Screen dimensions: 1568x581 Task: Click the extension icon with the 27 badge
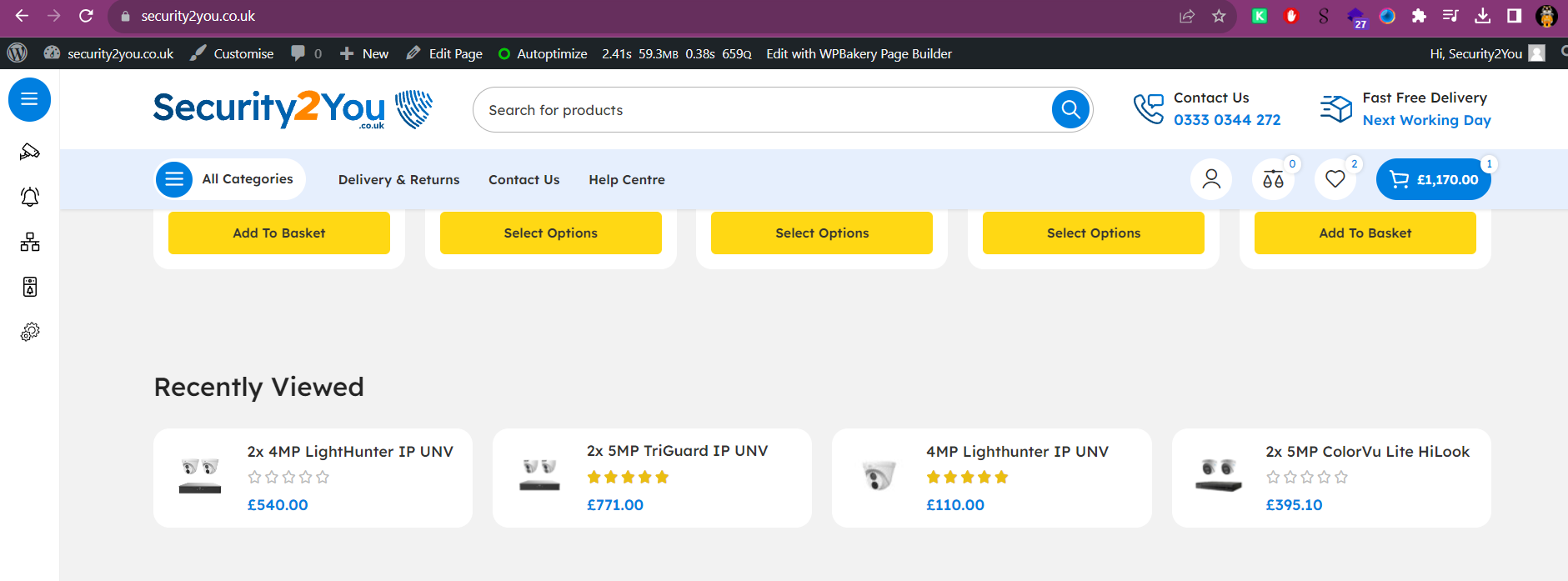pyautogui.click(x=1355, y=17)
